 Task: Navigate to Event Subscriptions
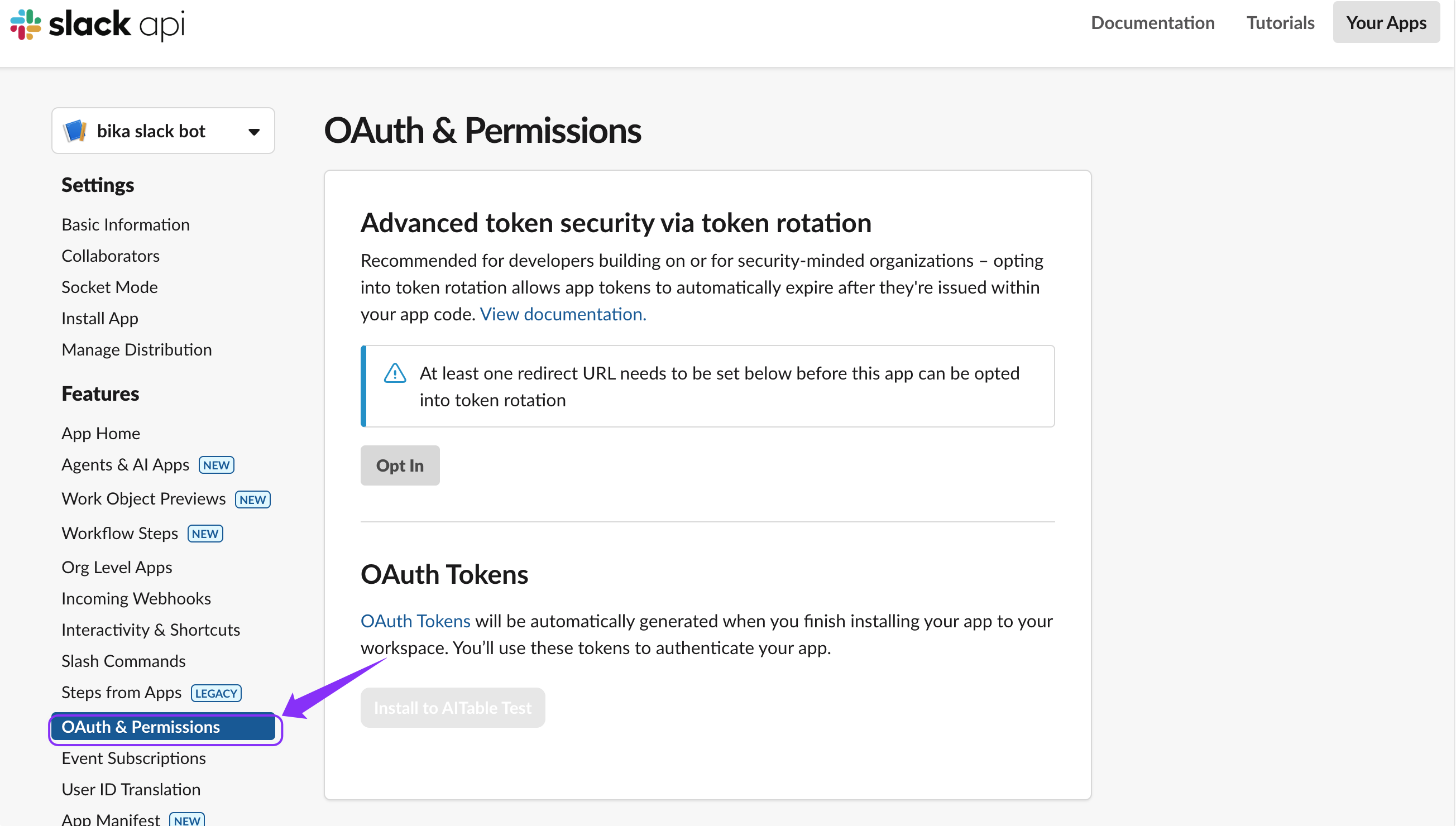pyautogui.click(x=133, y=758)
